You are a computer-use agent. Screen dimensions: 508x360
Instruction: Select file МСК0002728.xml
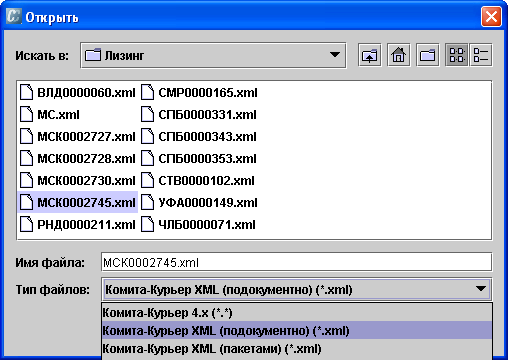pyautogui.click(x=77, y=159)
